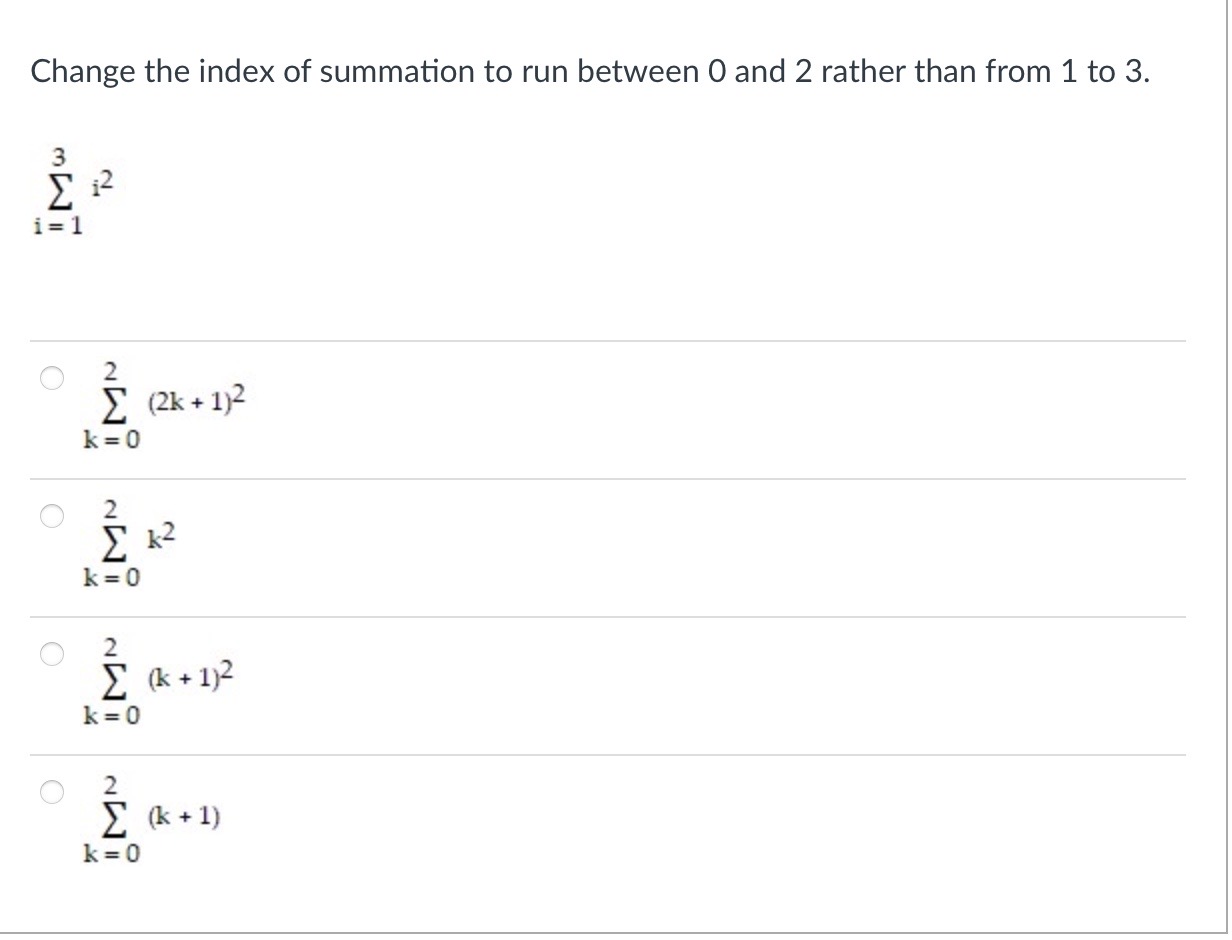Click the k=0 lower limit under last answer
This screenshot has height=940, width=1232.
coord(112,854)
